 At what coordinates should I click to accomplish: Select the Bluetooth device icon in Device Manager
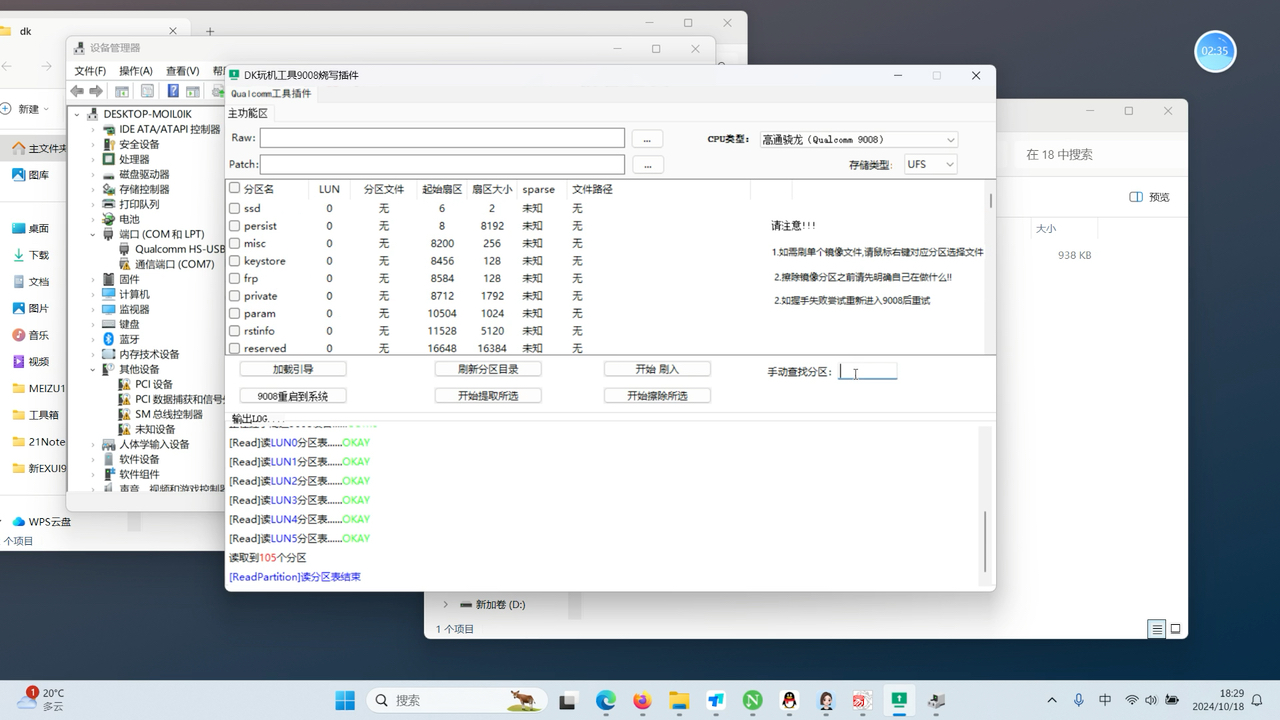point(109,339)
